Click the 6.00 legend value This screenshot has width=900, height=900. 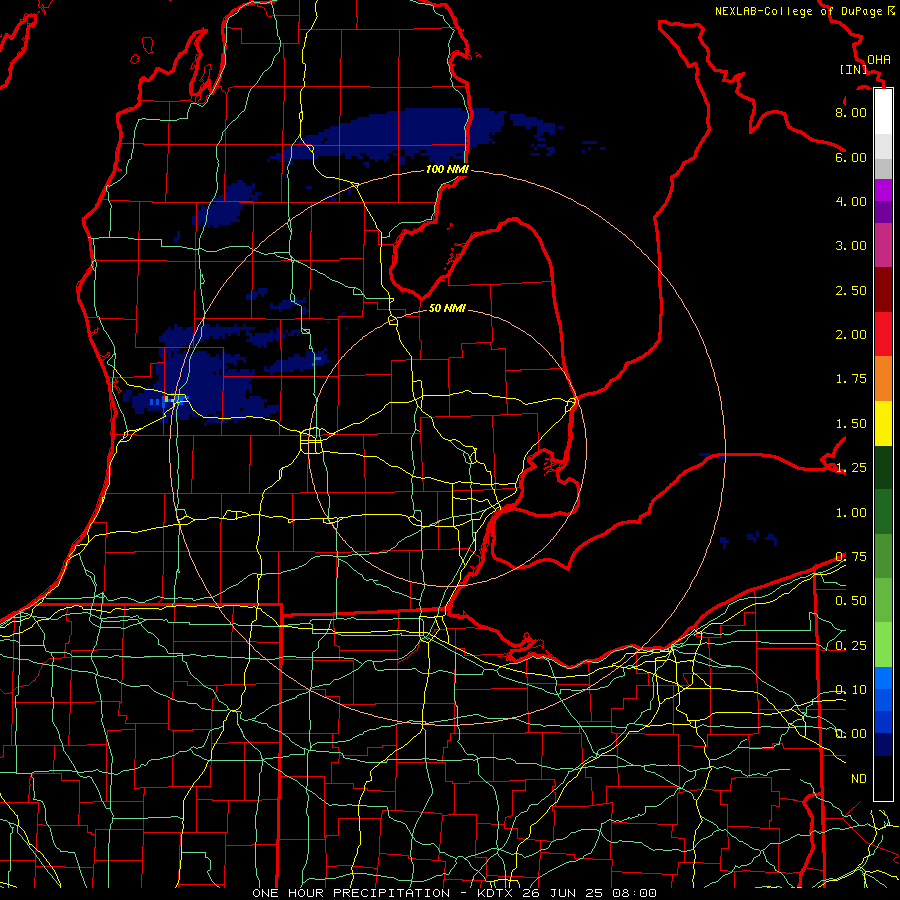pos(851,157)
